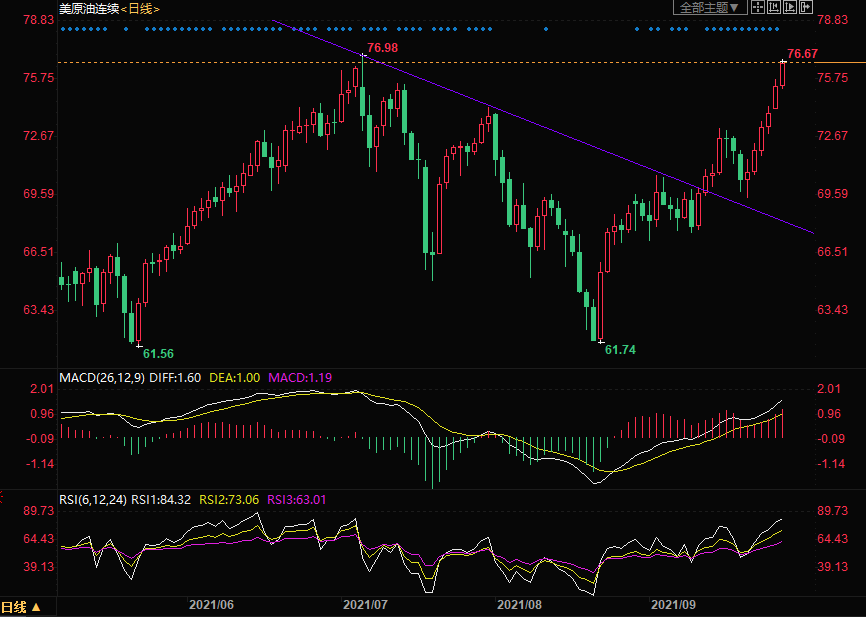
Task: Open the 全部主题 dropdown
Action: 709,8
